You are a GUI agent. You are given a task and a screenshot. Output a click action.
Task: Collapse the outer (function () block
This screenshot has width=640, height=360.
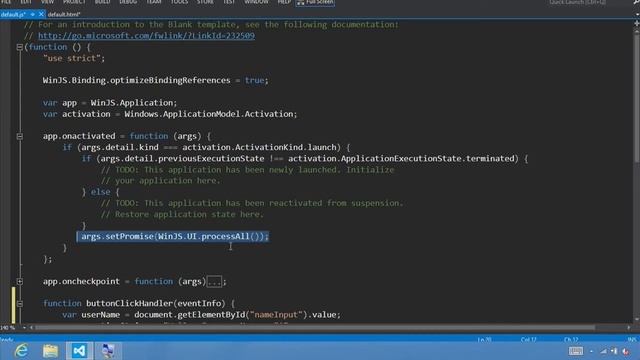tap(19, 47)
